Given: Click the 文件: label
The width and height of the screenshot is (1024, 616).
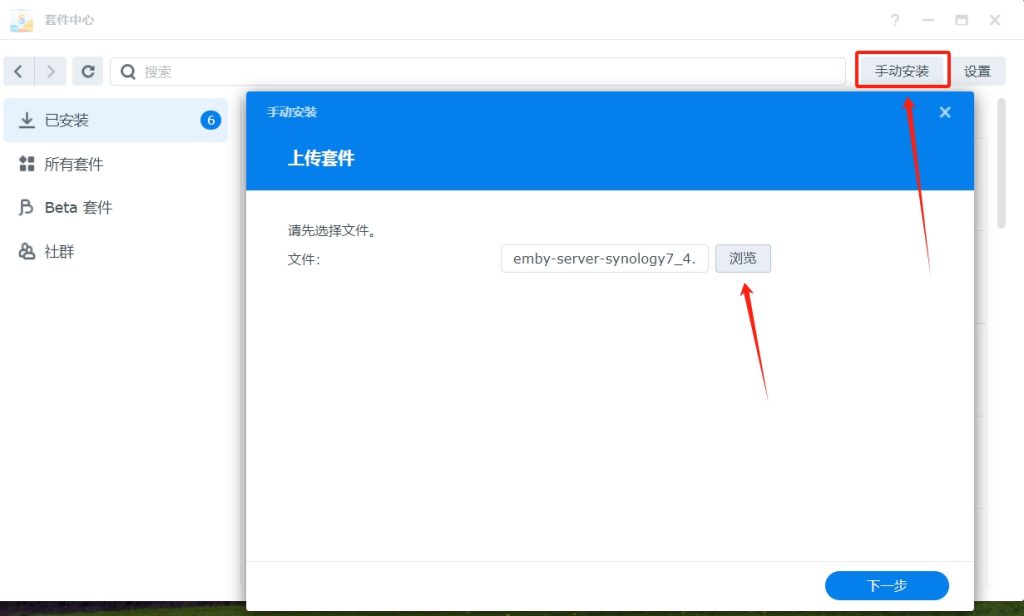Looking at the screenshot, I should click(304, 259).
